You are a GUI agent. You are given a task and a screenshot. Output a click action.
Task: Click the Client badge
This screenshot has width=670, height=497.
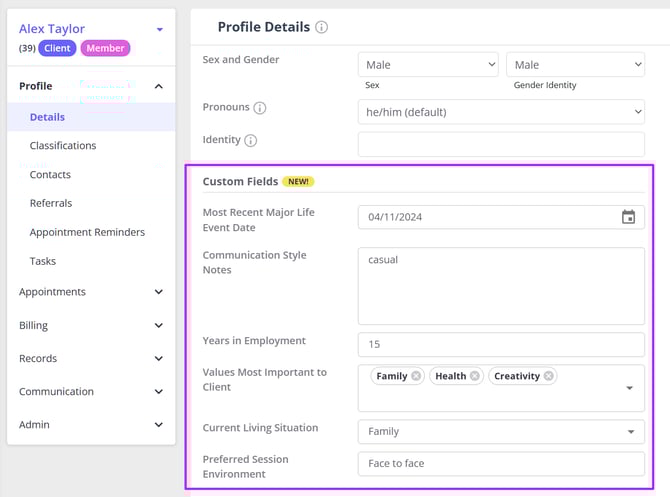click(57, 48)
